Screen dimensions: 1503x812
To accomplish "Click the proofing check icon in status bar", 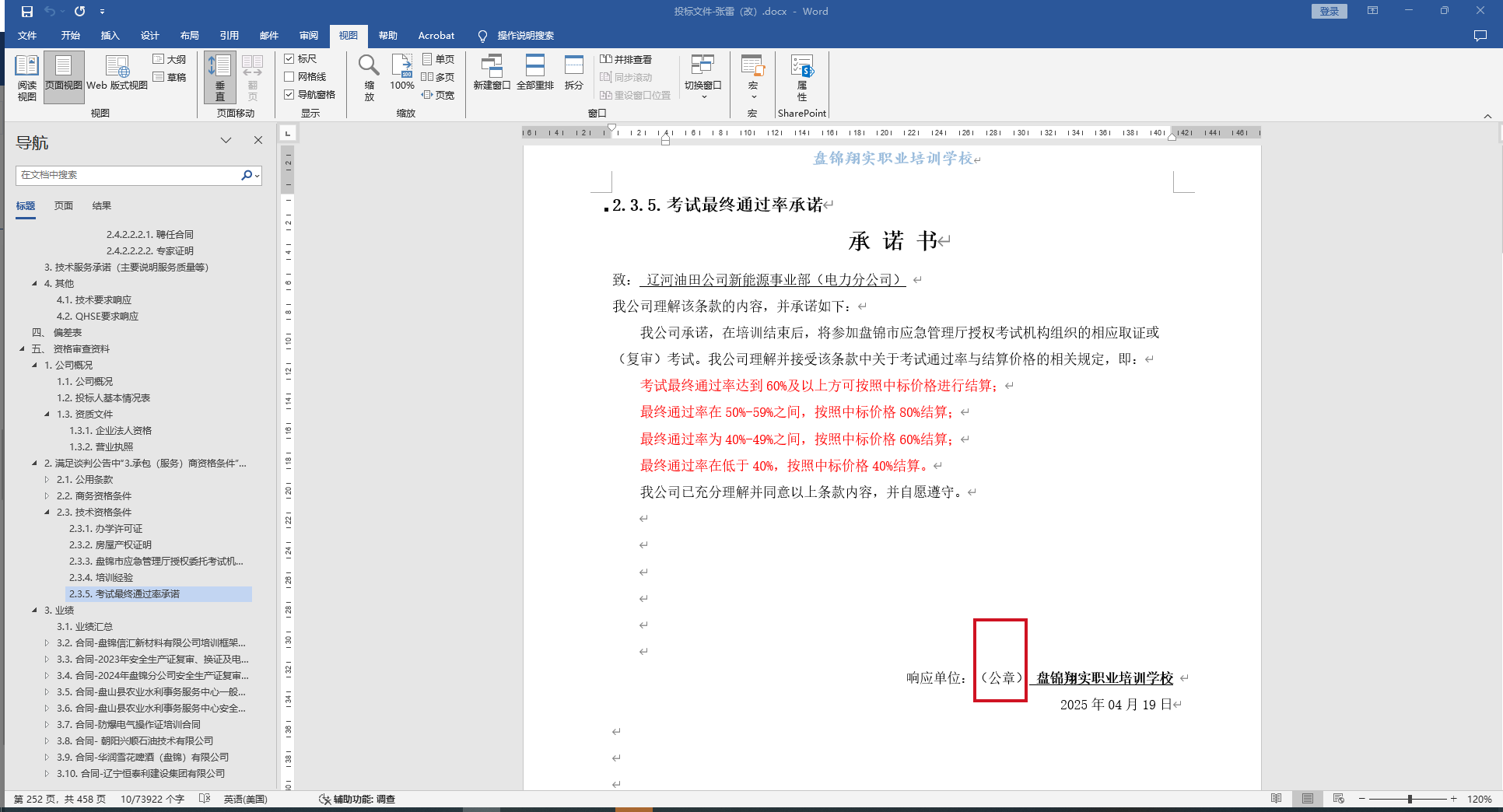I will click(x=205, y=799).
